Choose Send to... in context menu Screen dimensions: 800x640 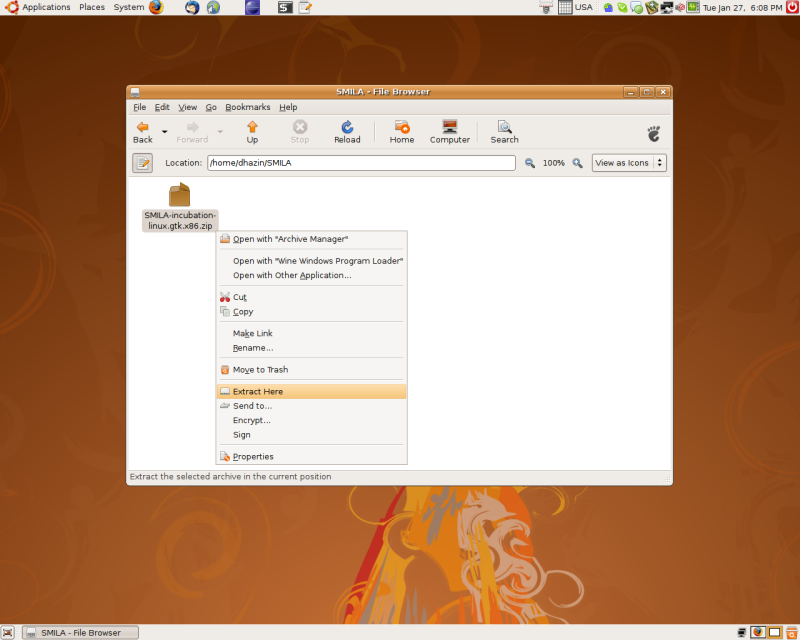[311, 406]
